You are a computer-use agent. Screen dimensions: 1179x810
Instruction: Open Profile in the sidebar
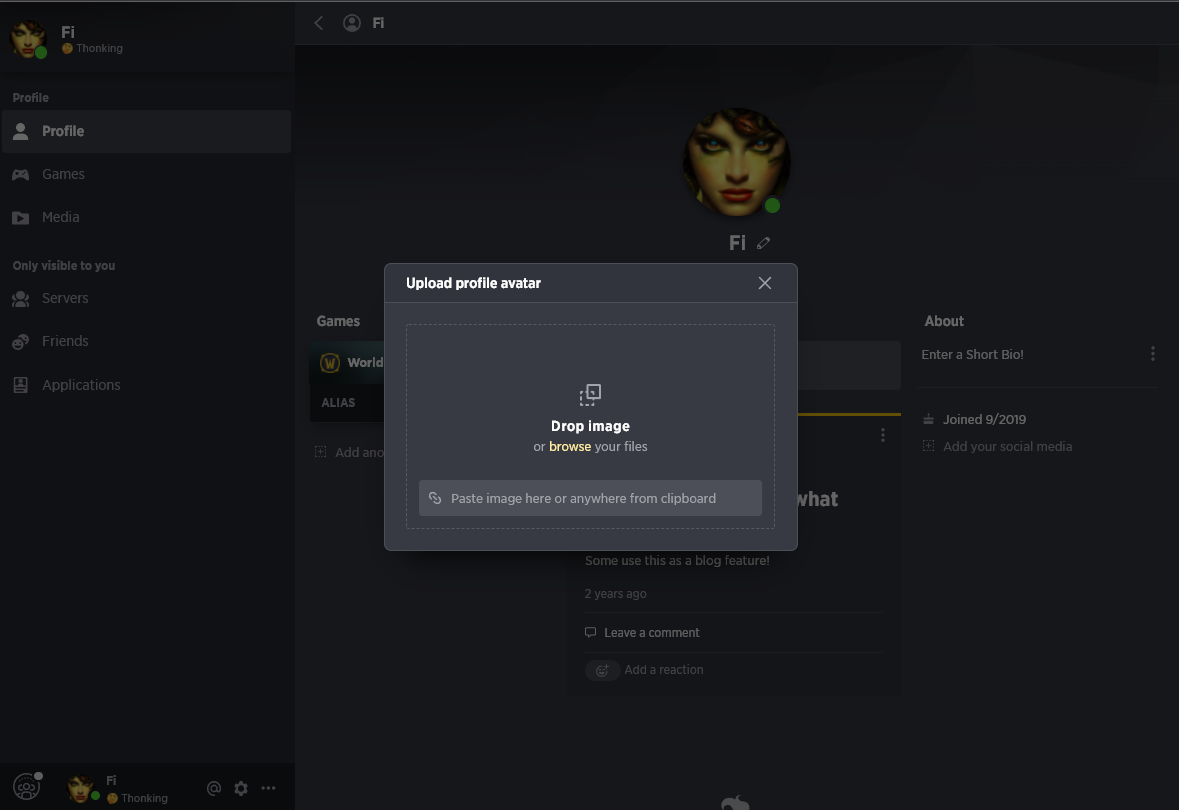[147, 131]
